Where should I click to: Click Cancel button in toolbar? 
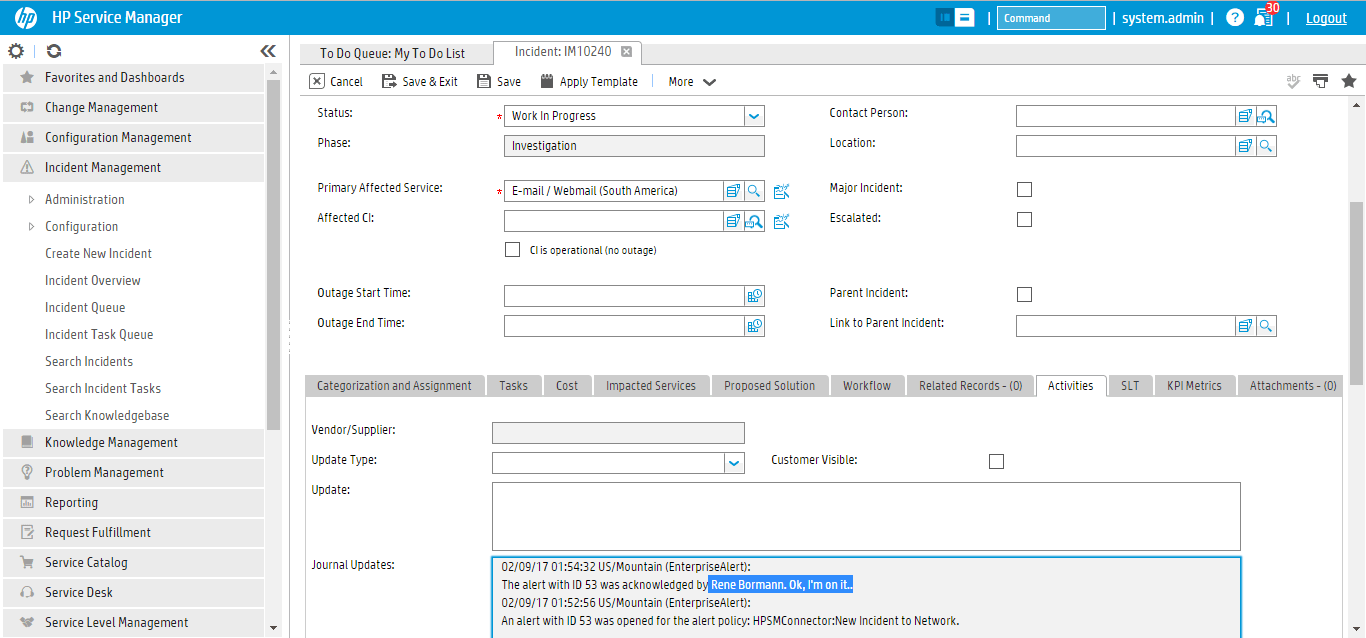[x=336, y=82]
